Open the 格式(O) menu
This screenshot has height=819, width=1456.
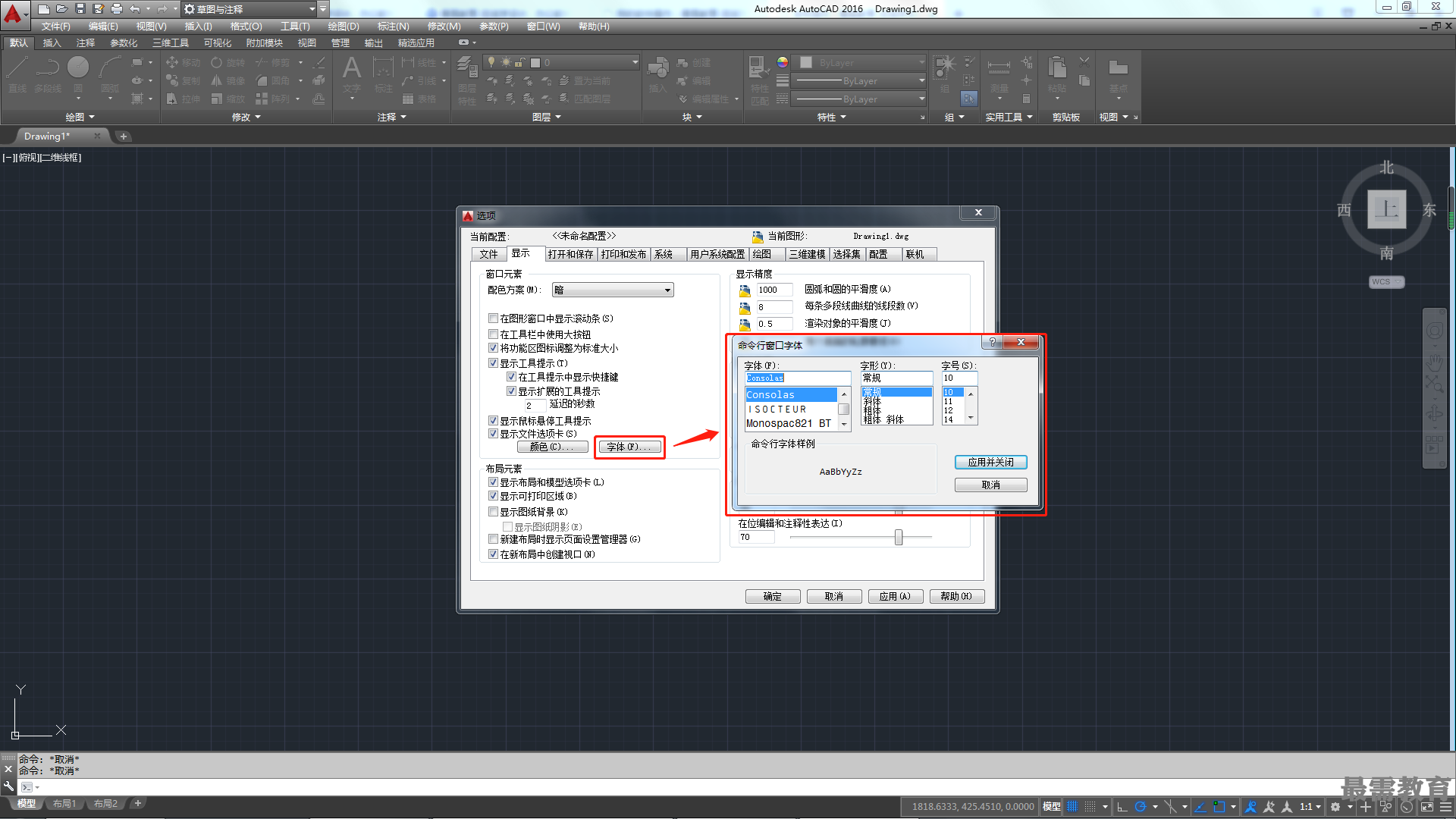coord(246,27)
